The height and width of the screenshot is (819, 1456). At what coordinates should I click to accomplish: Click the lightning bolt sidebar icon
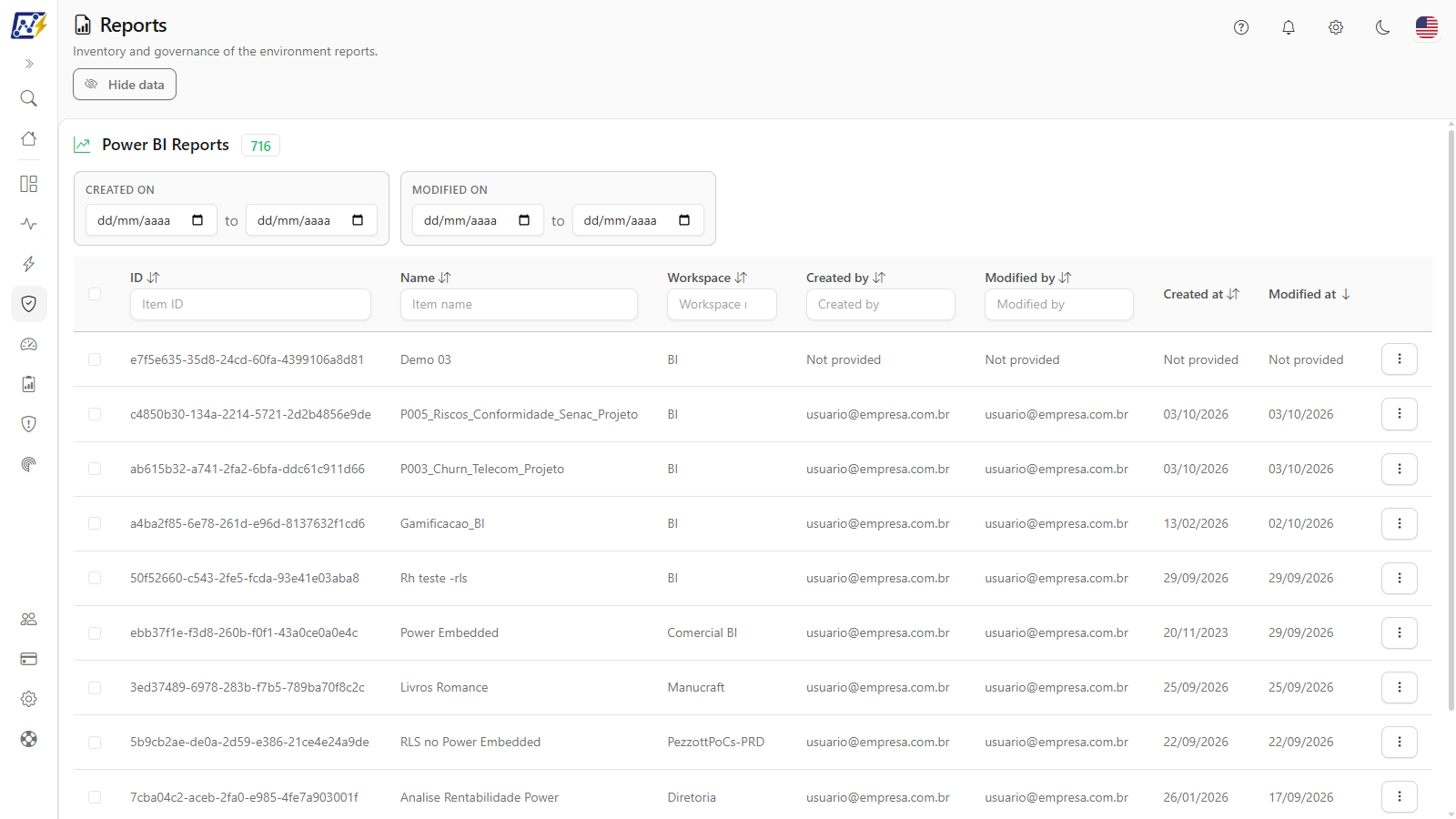point(29,264)
